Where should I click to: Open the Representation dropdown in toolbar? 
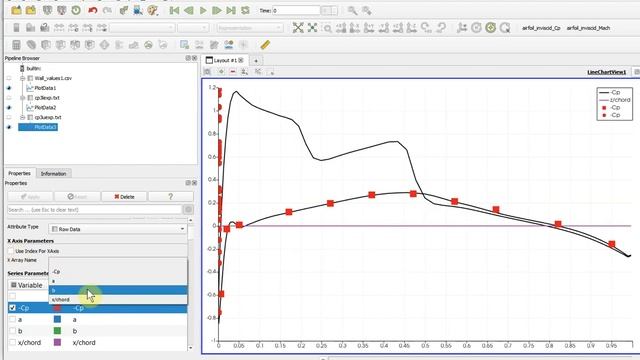pos(249,28)
